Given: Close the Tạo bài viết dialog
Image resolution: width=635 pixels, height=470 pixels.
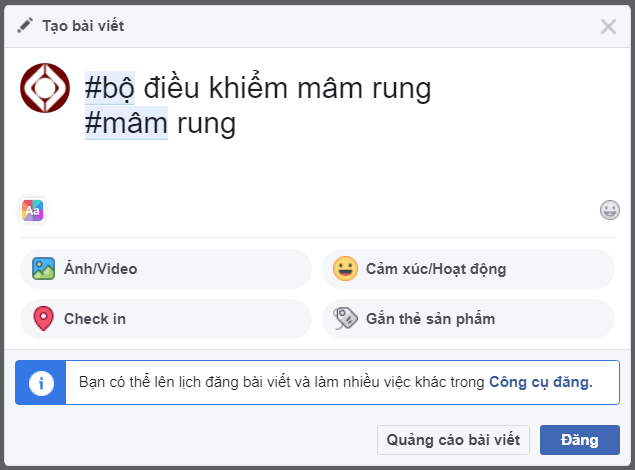Looking at the screenshot, I should click(x=608, y=27).
